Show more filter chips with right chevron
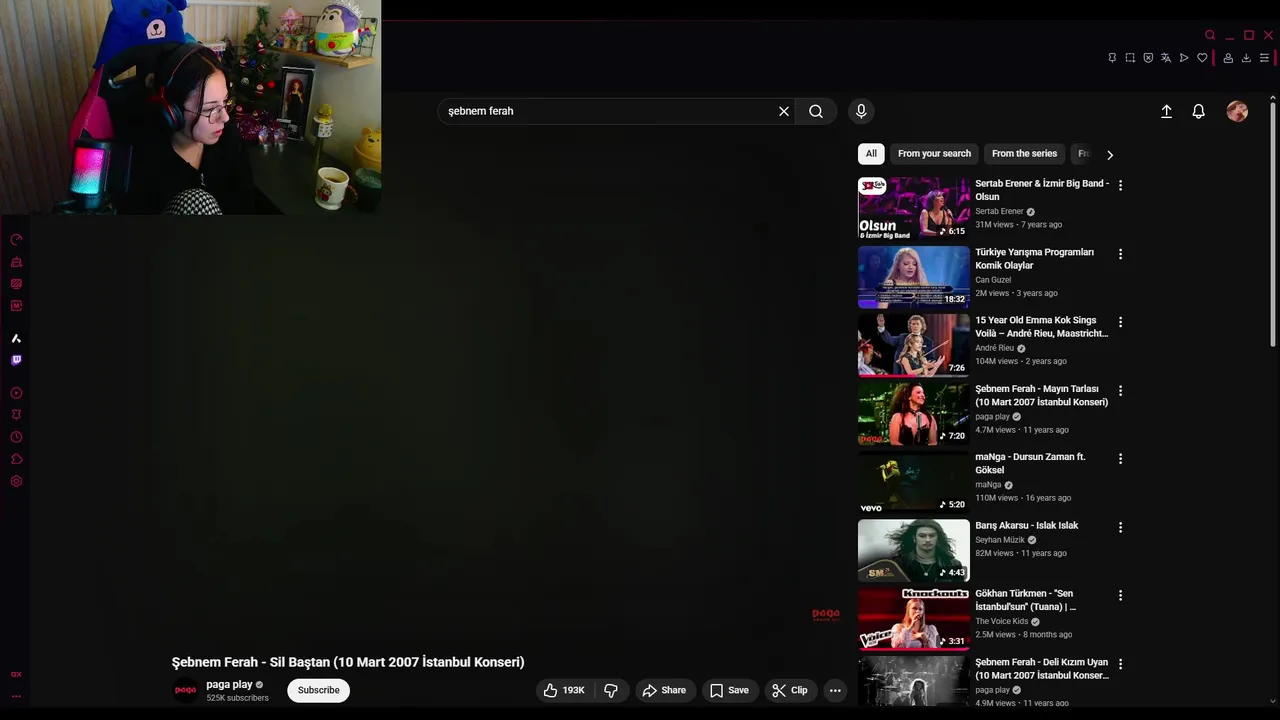This screenshot has width=1280, height=720. [1109, 155]
